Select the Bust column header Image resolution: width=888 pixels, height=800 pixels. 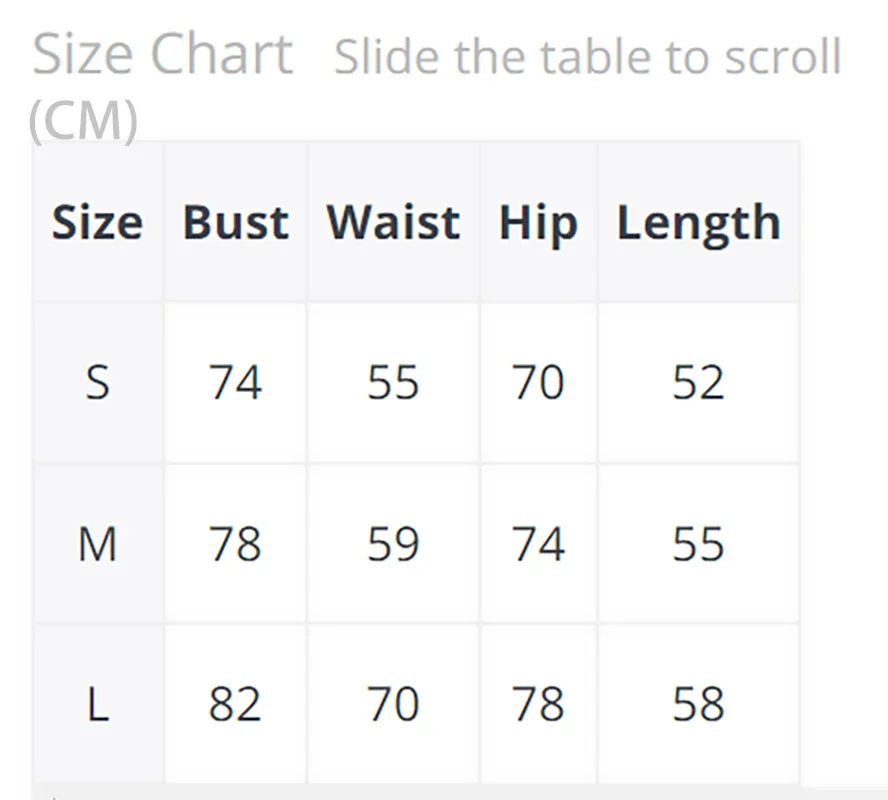point(235,222)
